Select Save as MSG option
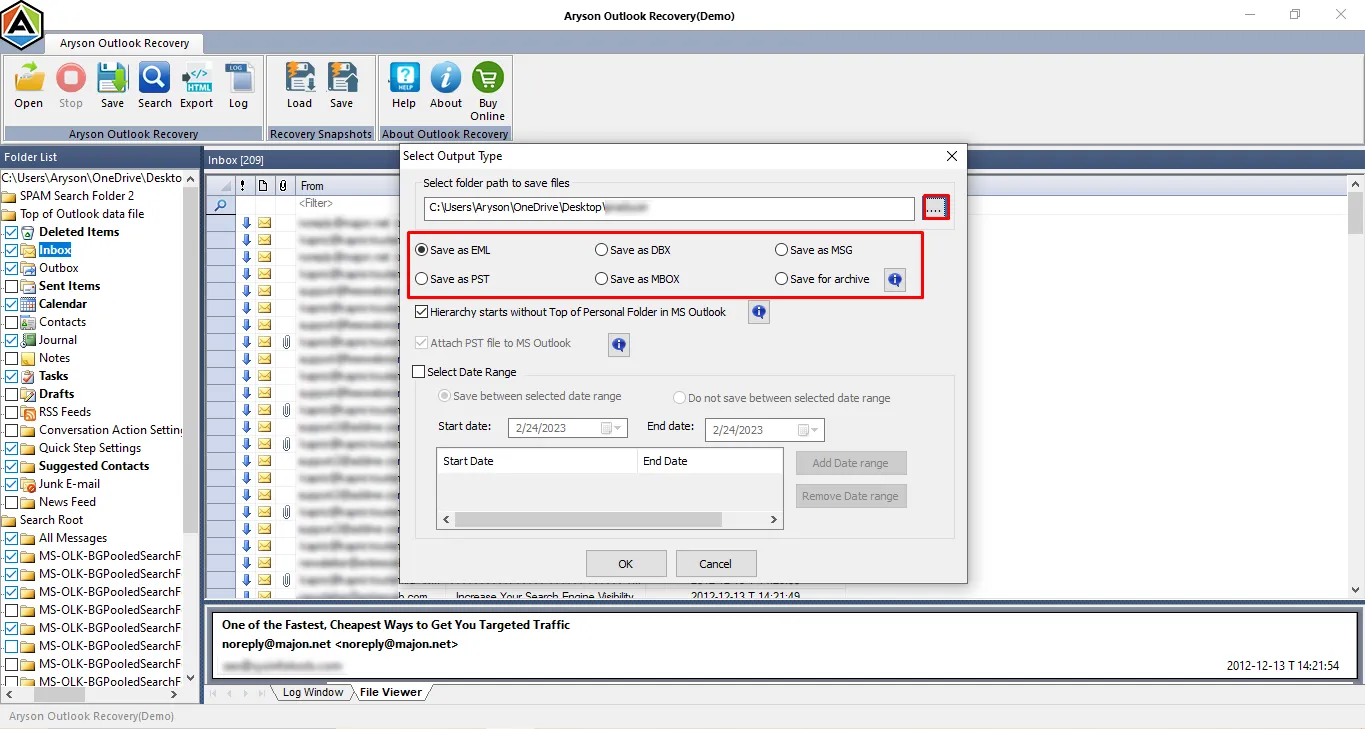Screen dimensions: 1365x729 pyautogui.click(x=814, y=250)
